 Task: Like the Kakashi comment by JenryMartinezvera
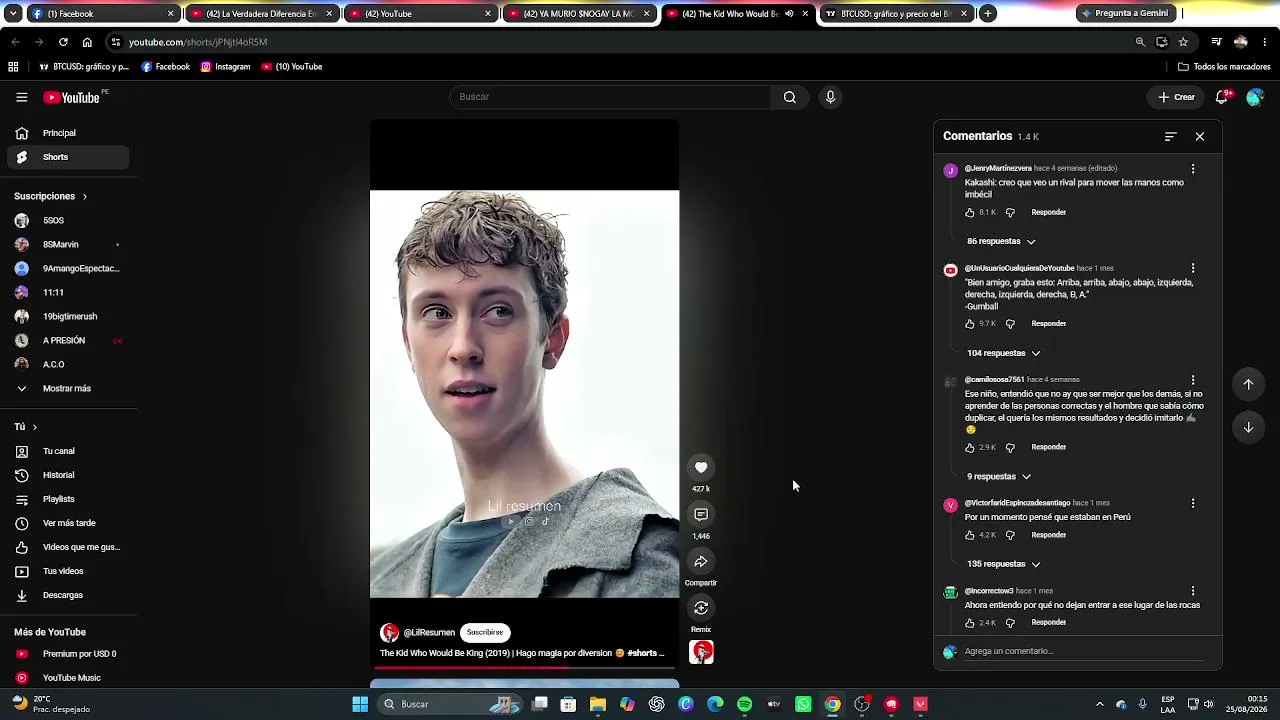(969, 212)
